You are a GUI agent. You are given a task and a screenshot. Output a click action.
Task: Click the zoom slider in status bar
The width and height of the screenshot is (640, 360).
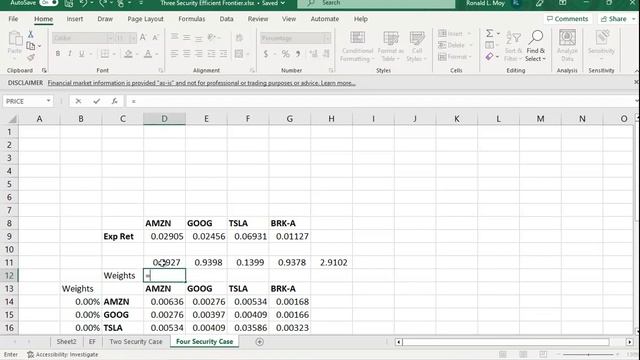pyautogui.click(x=588, y=354)
